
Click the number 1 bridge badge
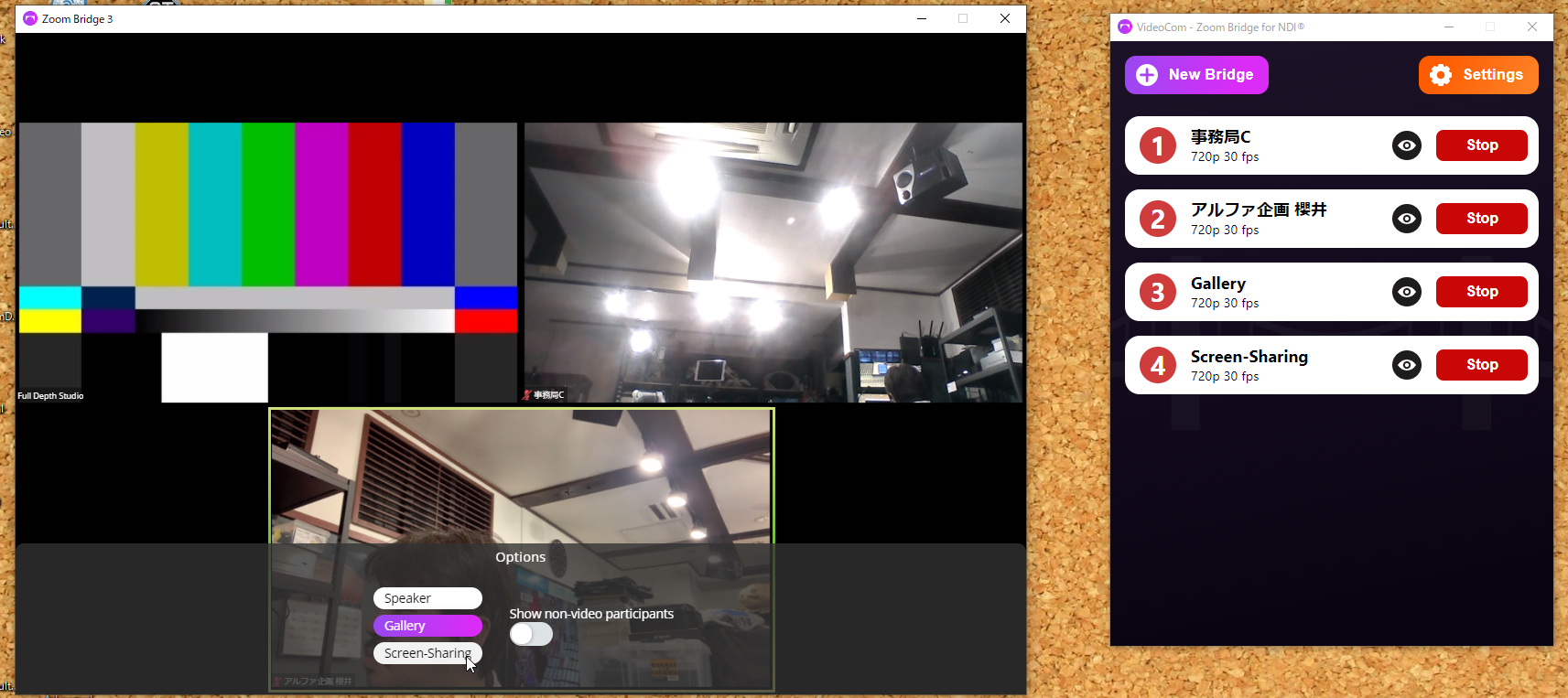(1158, 145)
